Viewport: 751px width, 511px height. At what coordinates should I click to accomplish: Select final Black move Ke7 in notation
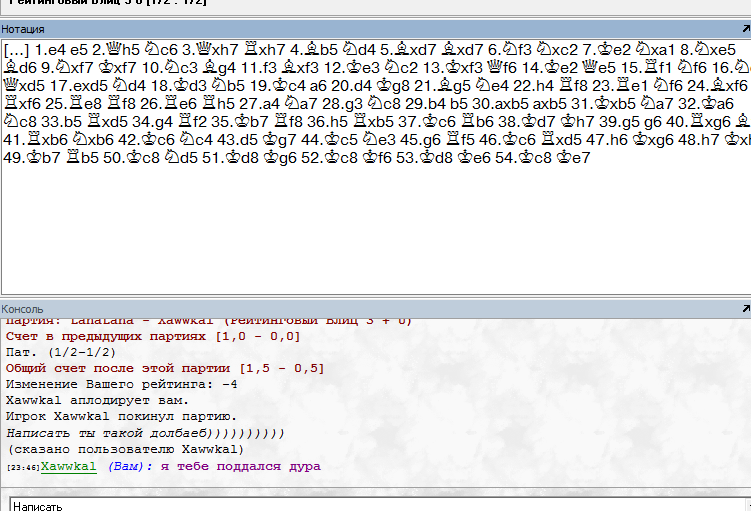pos(573,158)
